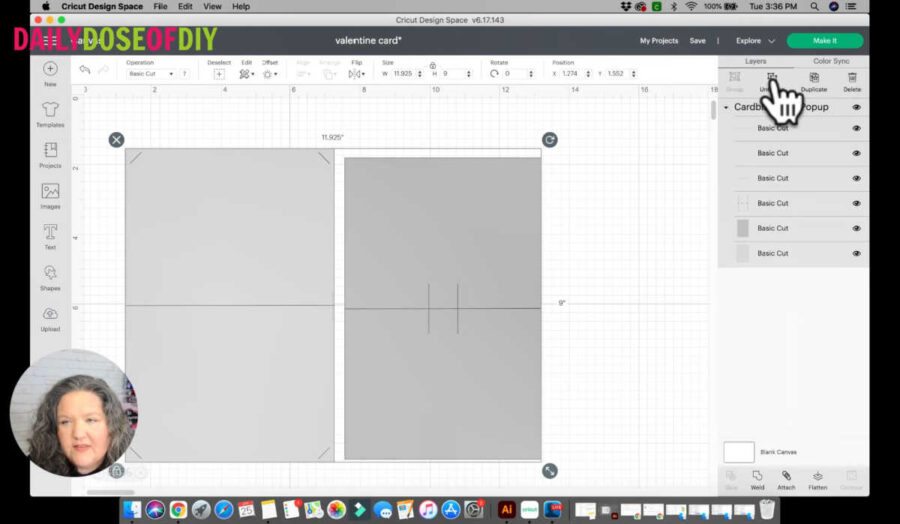Click the Contour tool

851,480
